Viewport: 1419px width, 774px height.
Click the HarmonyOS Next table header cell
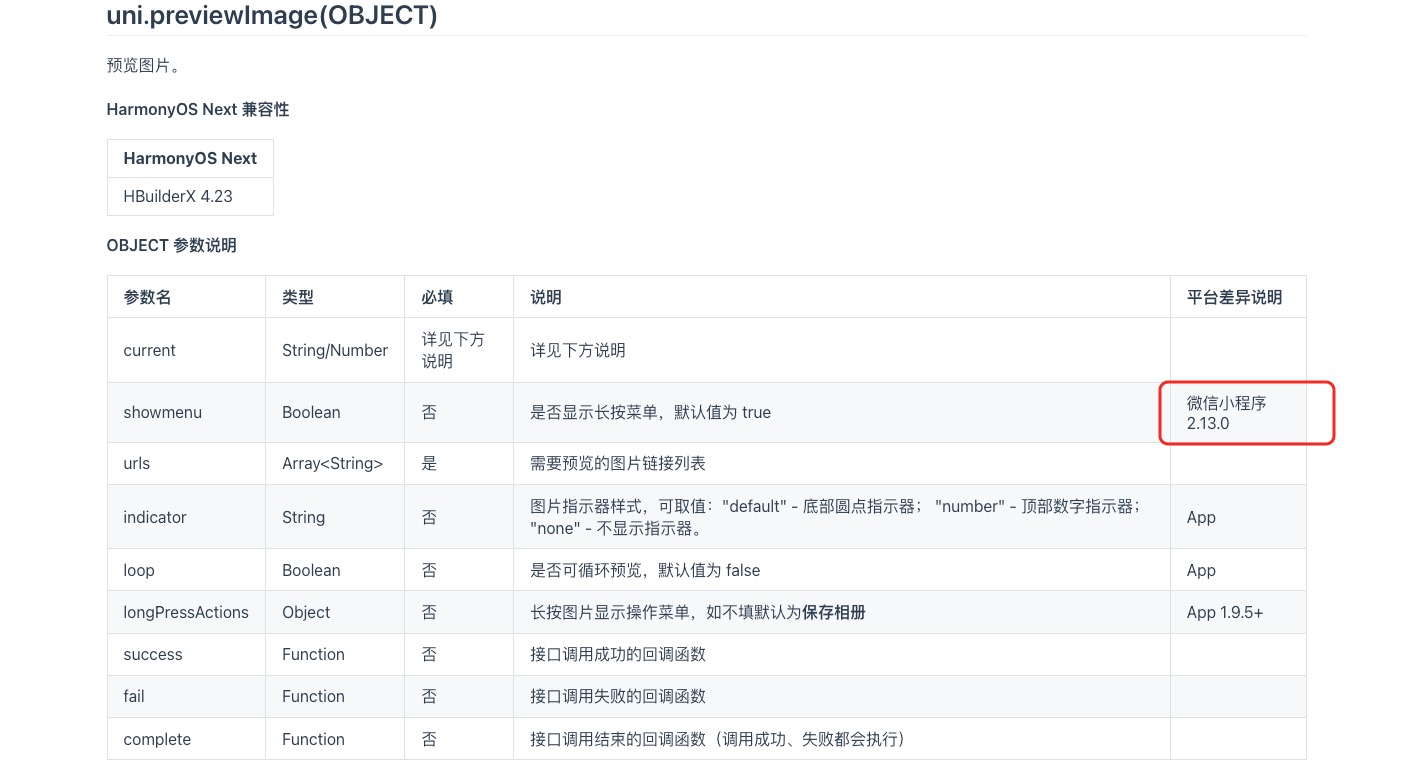pos(190,158)
